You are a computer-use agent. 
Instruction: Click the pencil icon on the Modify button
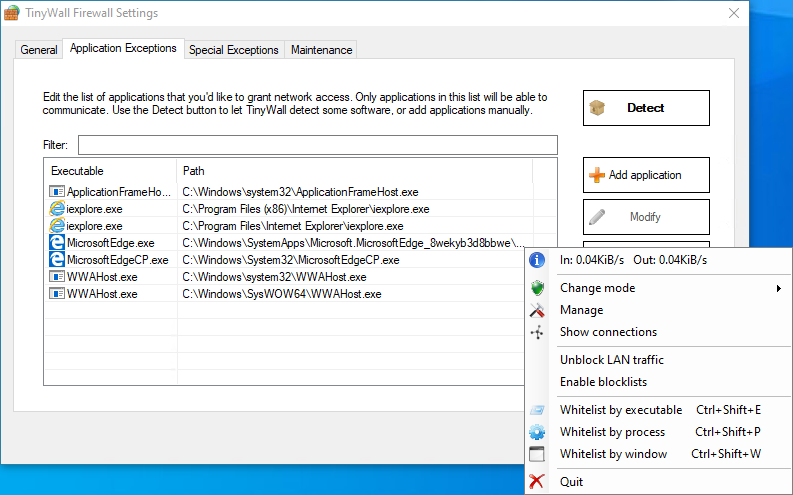(597, 217)
